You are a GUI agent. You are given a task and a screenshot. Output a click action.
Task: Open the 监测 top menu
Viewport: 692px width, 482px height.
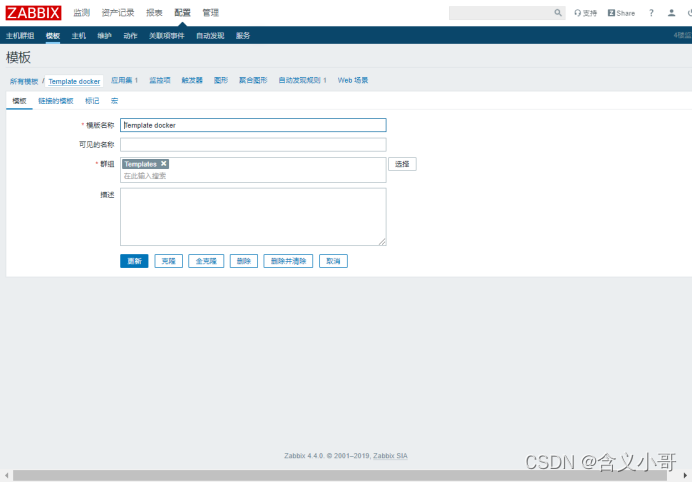(x=82, y=13)
